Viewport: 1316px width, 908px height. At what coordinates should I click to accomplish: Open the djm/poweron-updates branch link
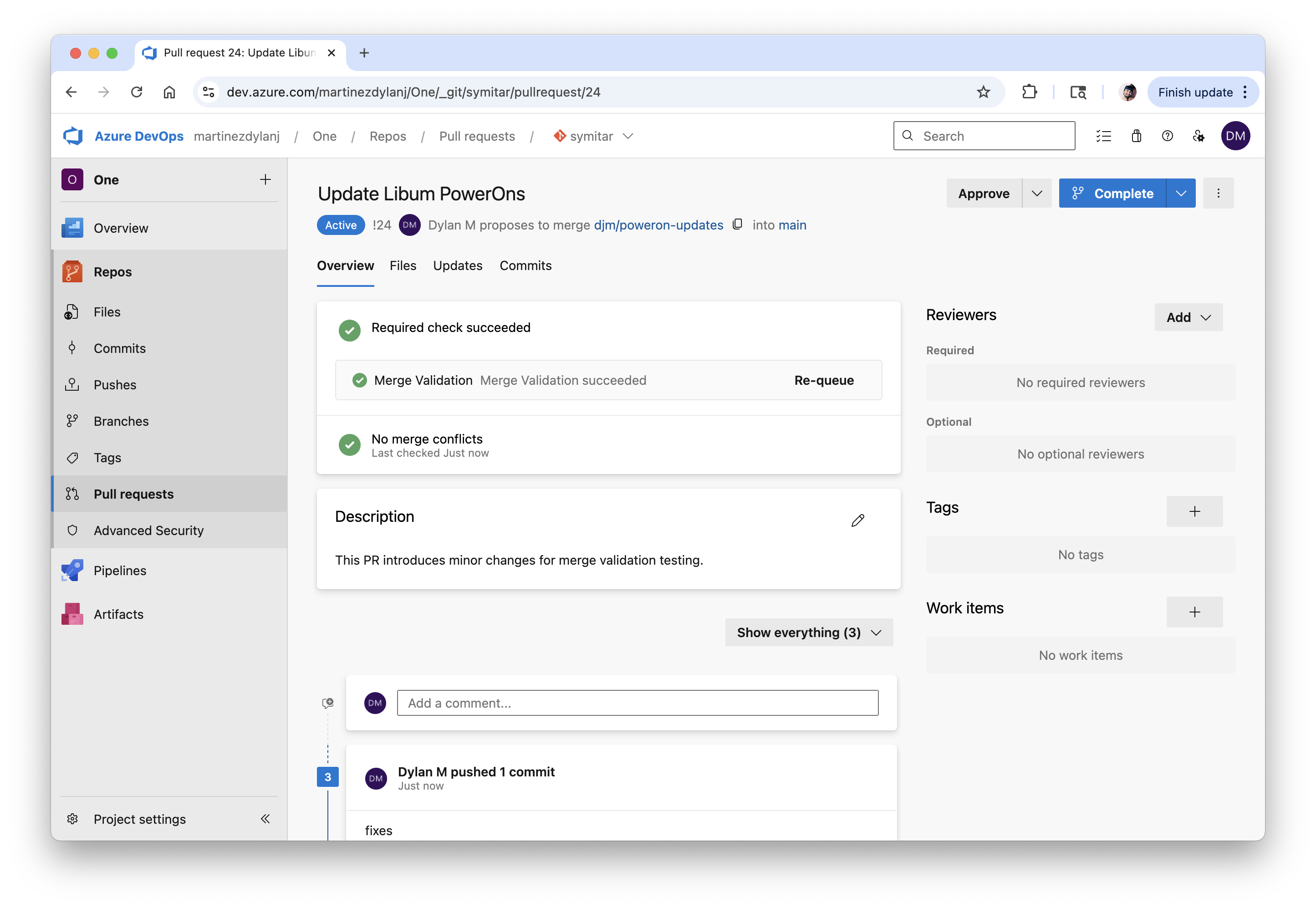pos(658,225)
